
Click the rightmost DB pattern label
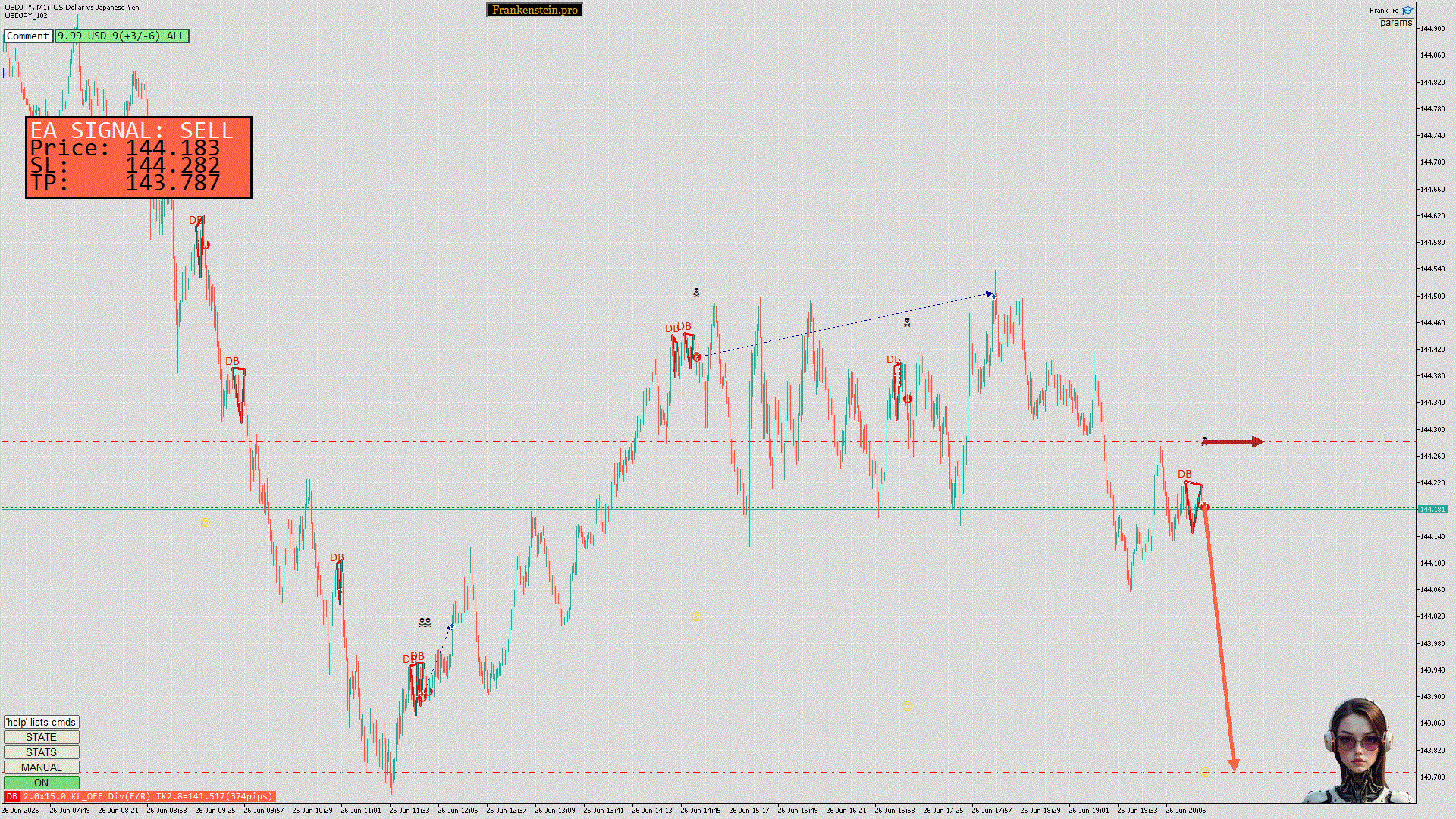click(1184, 475)
